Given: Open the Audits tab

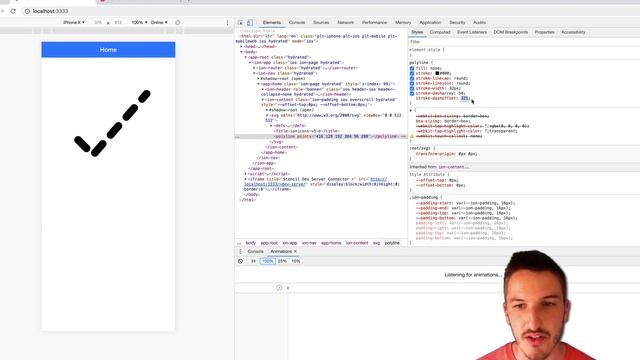Looking at the screenshot, I should (x=479, y=22).
